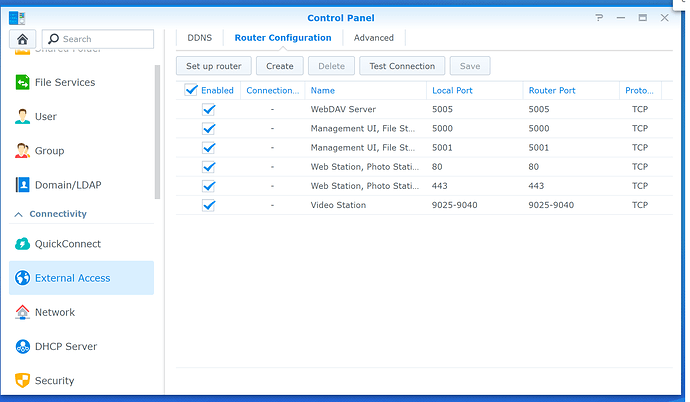Open the User settings icon
This screenshot has width=690, height=402.
point(22,117)
